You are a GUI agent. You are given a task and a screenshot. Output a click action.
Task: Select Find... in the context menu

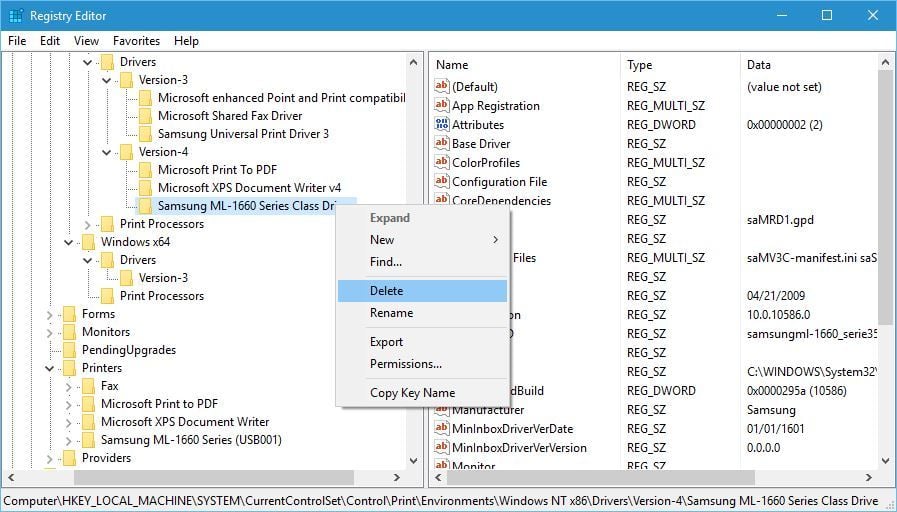coord(422,262)
